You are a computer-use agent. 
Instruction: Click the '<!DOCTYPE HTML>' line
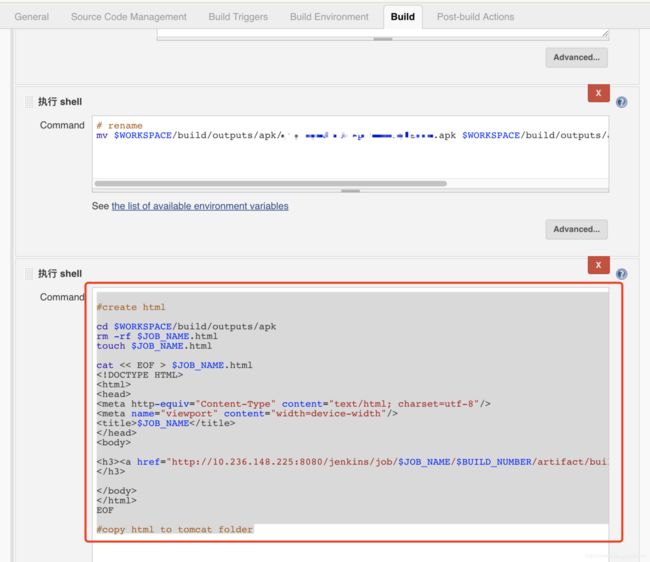140,375
